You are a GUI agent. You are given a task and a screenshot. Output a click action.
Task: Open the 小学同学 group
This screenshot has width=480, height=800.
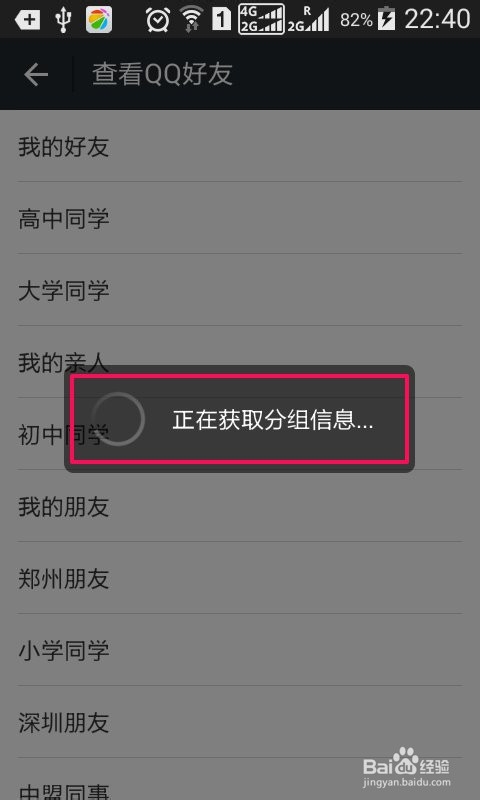240,649
